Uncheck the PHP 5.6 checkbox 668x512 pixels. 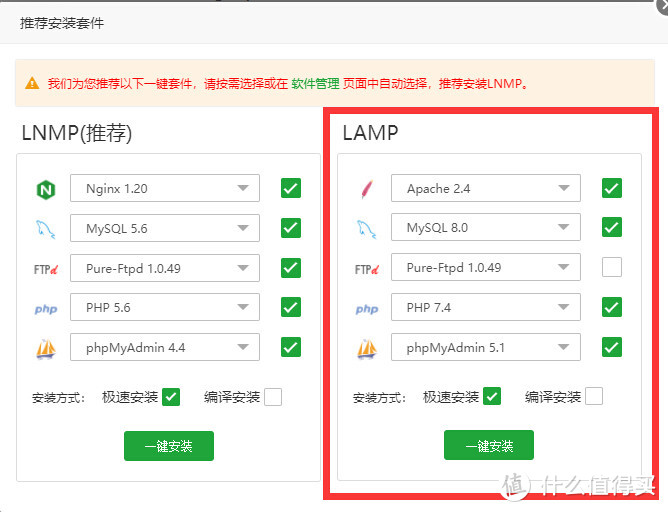[x=291, y=307]
